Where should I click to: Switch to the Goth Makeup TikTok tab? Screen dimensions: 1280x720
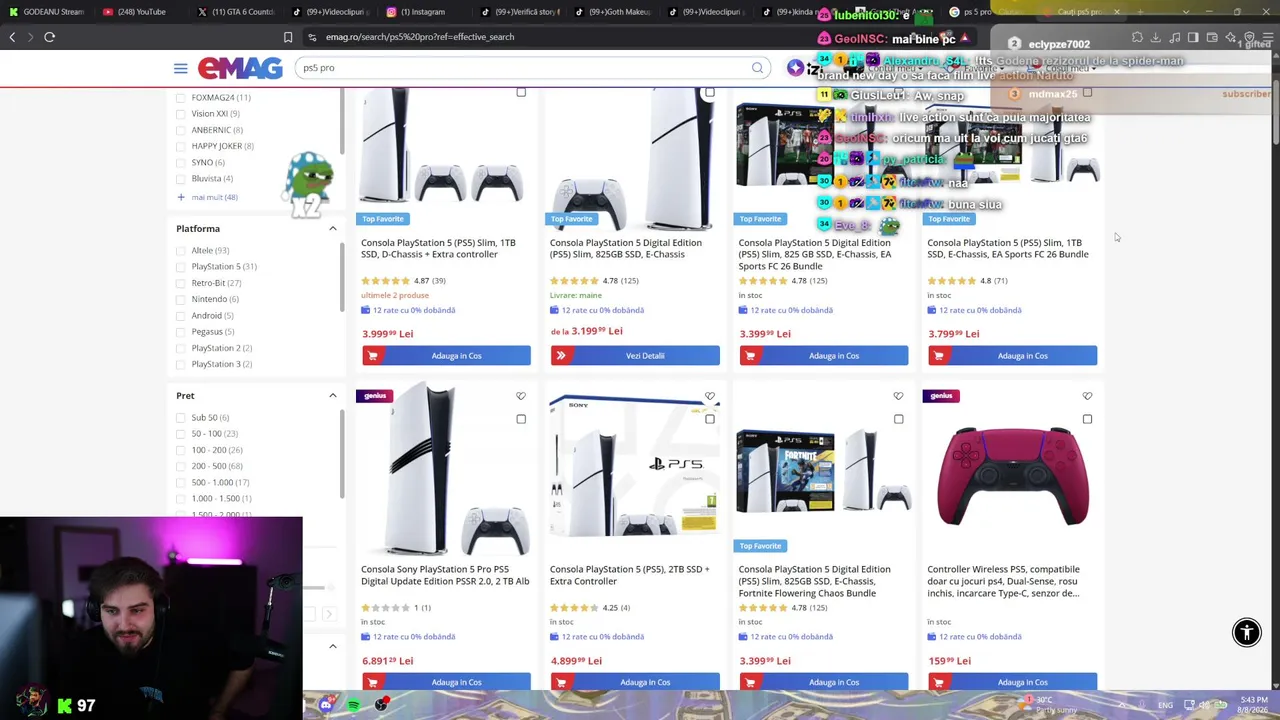(x=612, y=12)
